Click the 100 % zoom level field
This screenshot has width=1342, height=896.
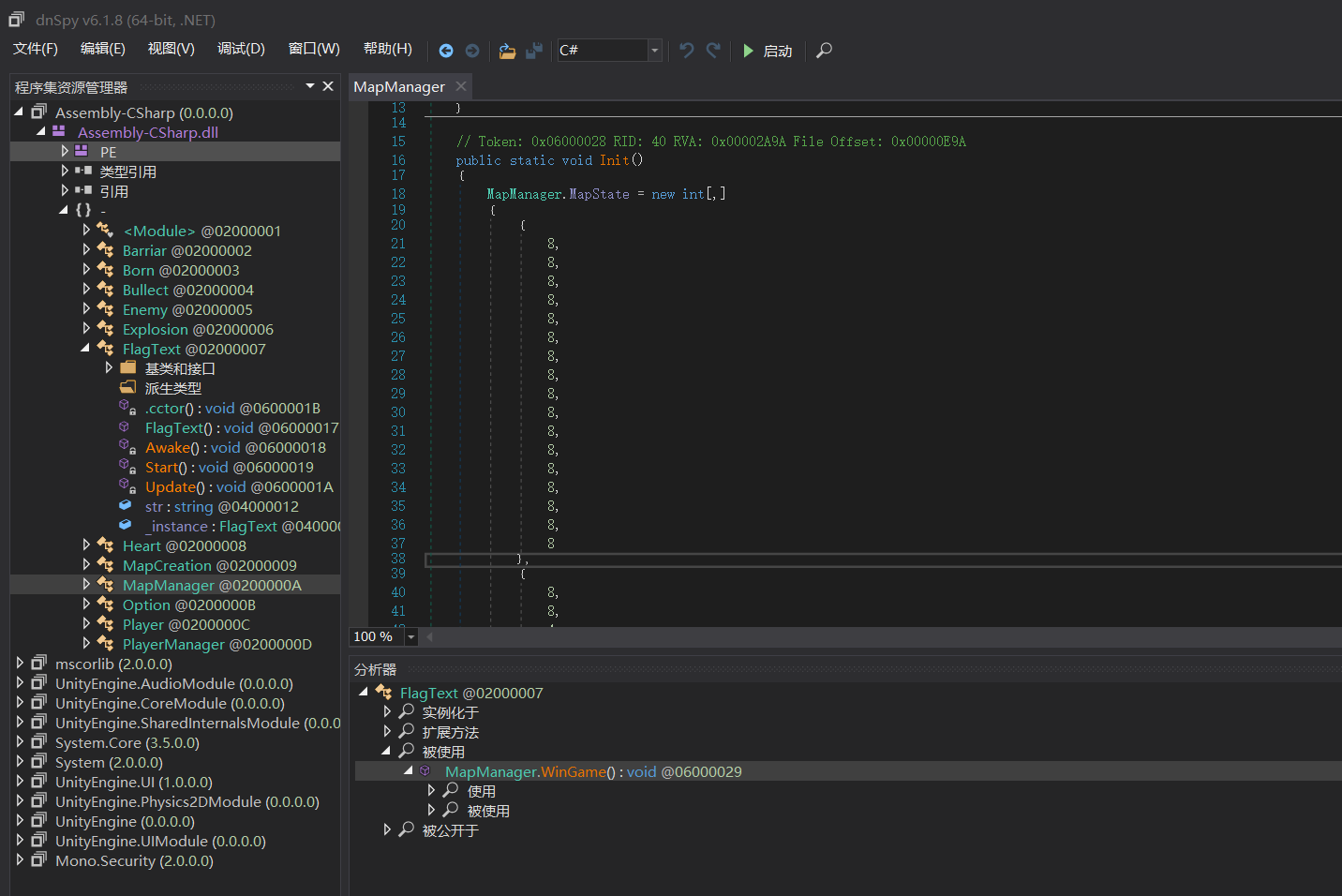tap(377, 636)
